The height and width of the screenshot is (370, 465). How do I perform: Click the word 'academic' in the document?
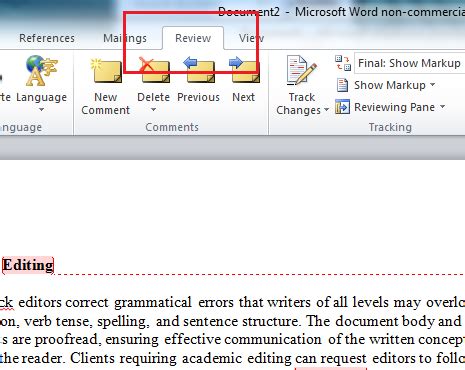pyautogui.click(x=212, y=359)
